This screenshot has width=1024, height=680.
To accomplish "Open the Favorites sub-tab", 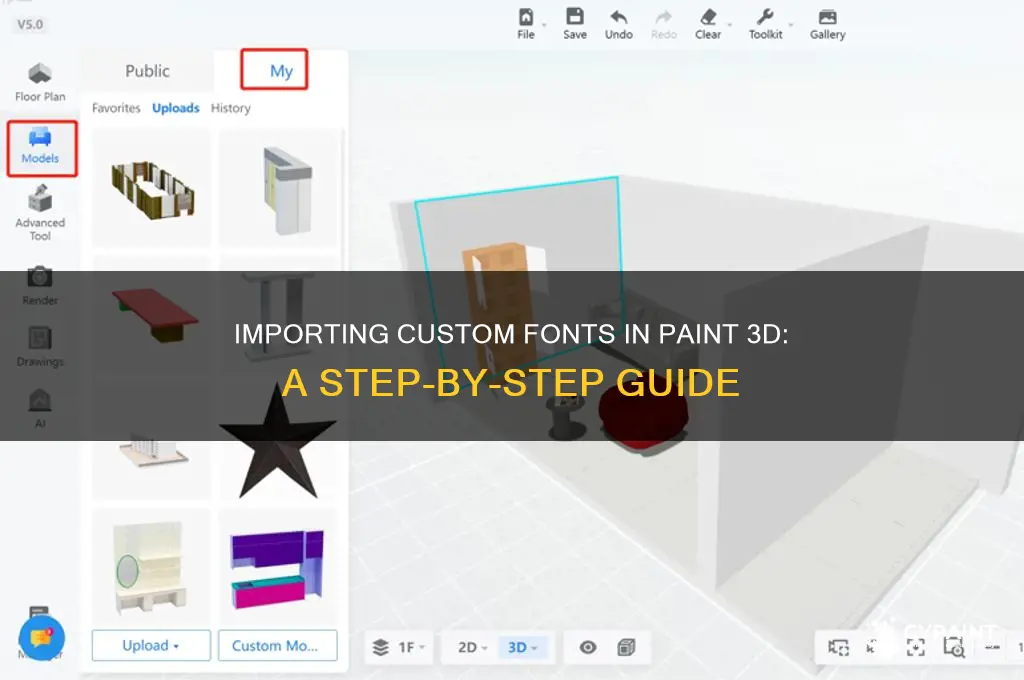I will tap(116, 108).
